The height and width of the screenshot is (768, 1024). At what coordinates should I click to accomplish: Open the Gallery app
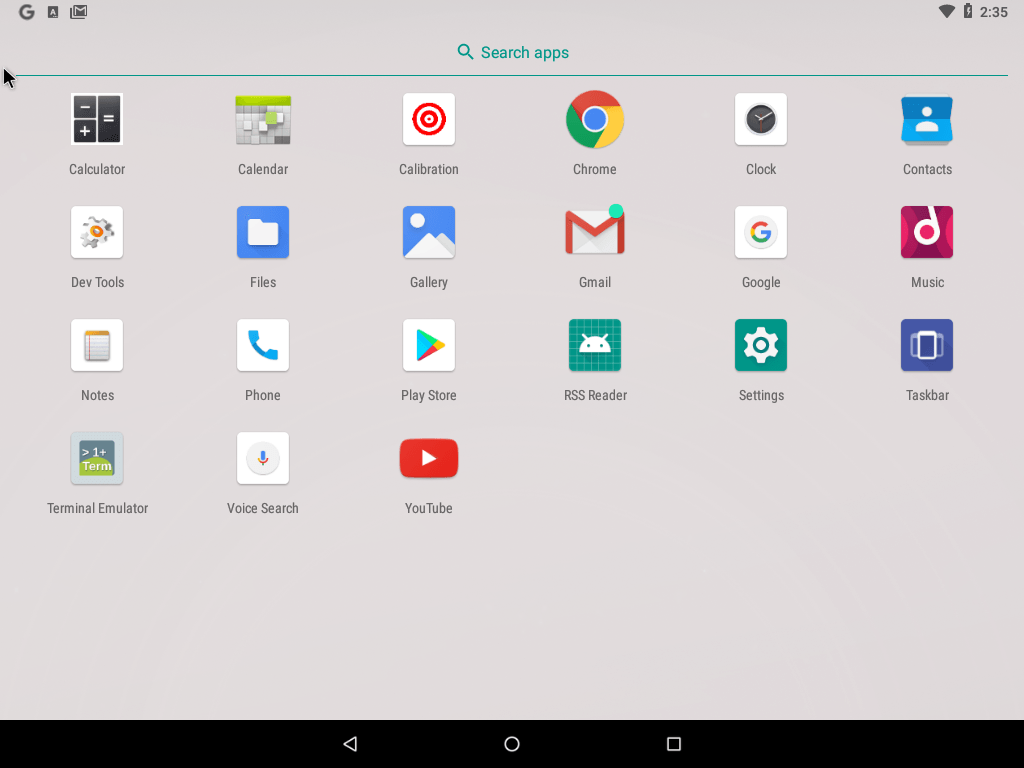428,232
